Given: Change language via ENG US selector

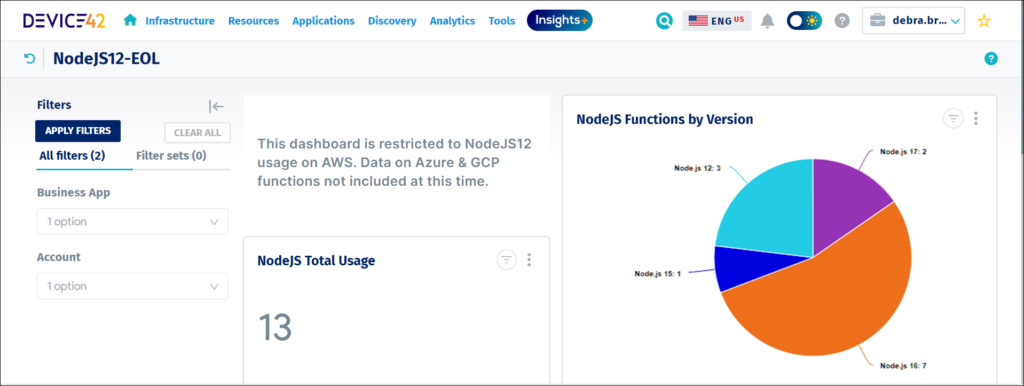Looking at the screenshot, I should pos(716,21).
